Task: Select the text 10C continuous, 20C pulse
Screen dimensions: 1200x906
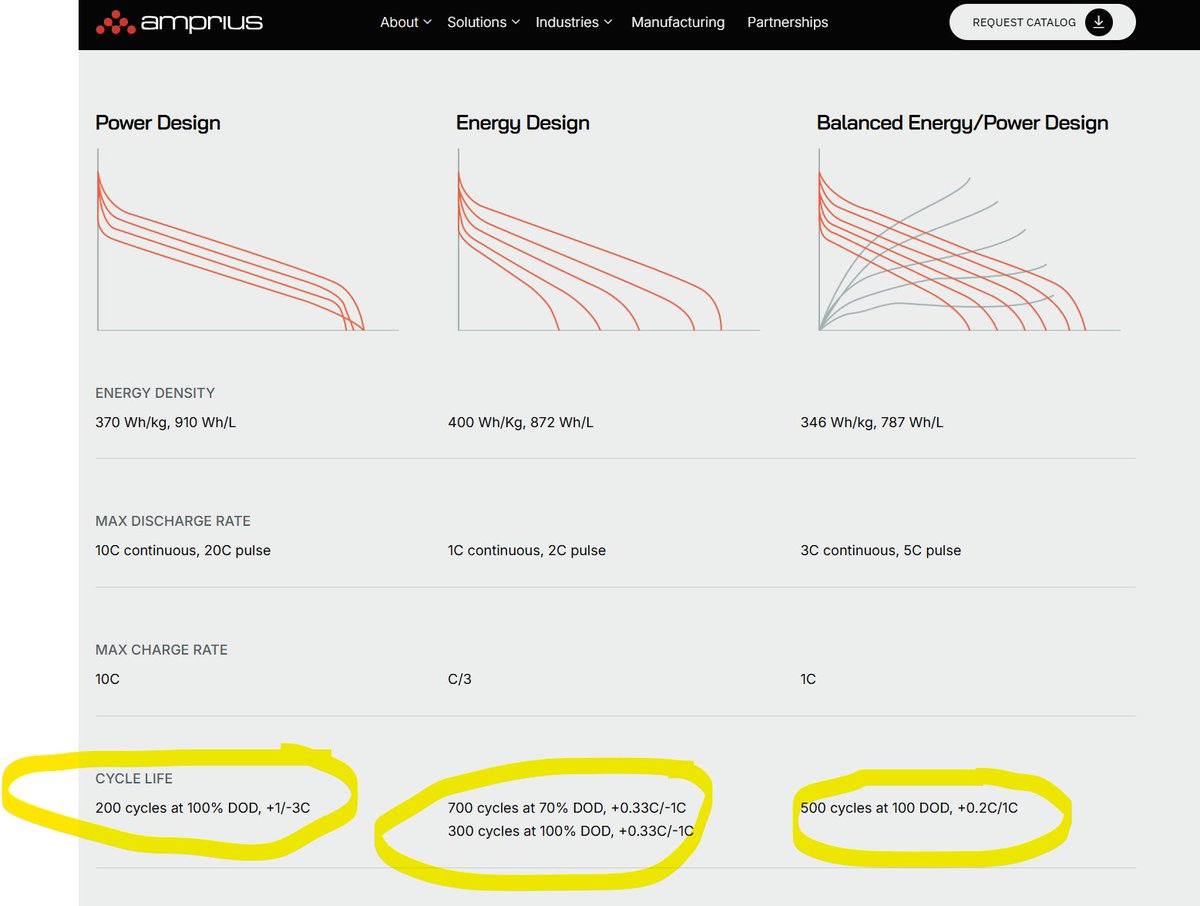Action: [183, 550]
